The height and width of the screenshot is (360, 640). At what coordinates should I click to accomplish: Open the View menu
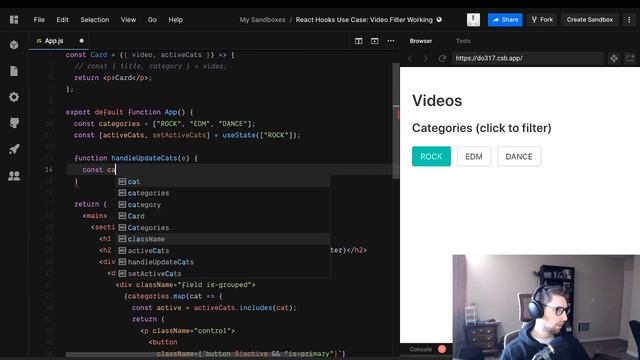[x=128, y=20]
